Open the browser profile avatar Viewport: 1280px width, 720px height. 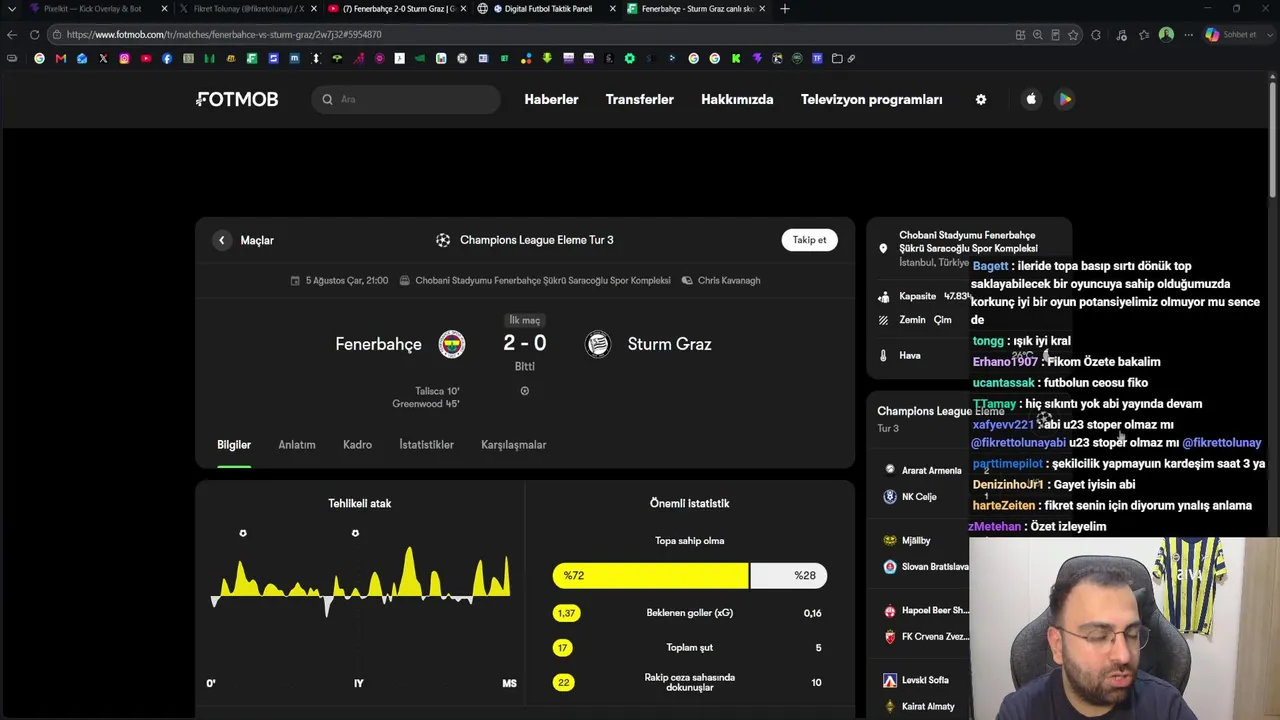[1166, 34]
